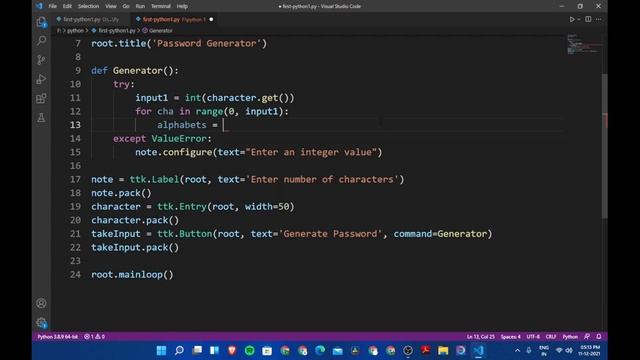
Task: Open the Terminal menu
Action: point(161,6)
